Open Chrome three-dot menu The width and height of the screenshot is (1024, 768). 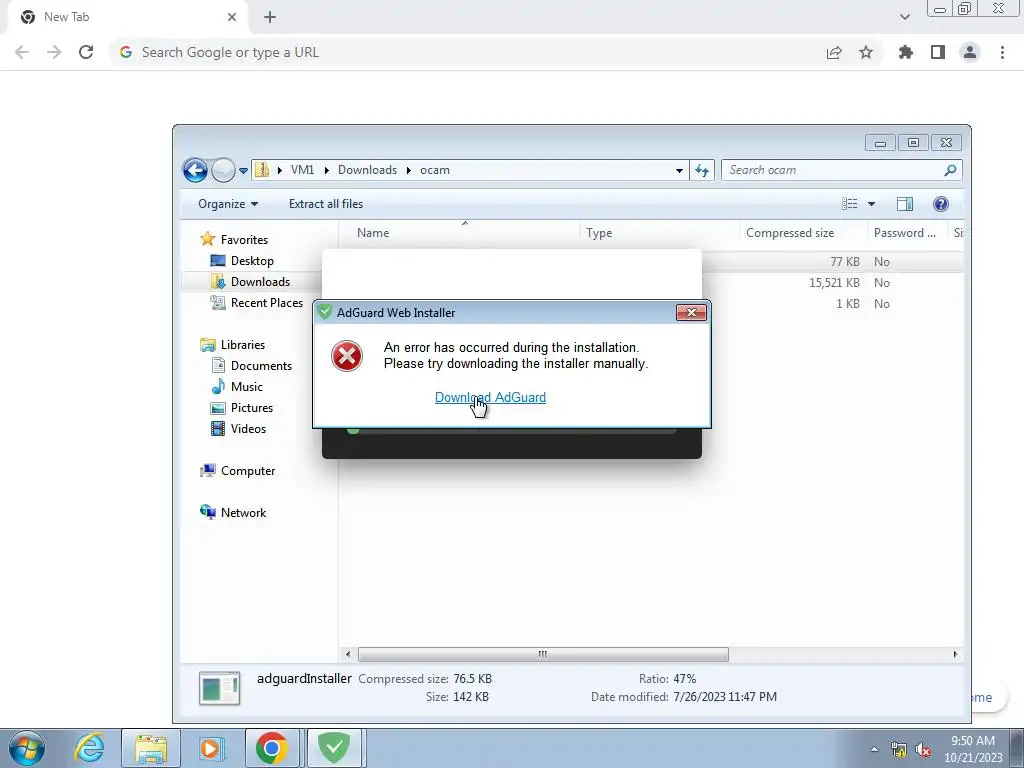(1002, 52)
